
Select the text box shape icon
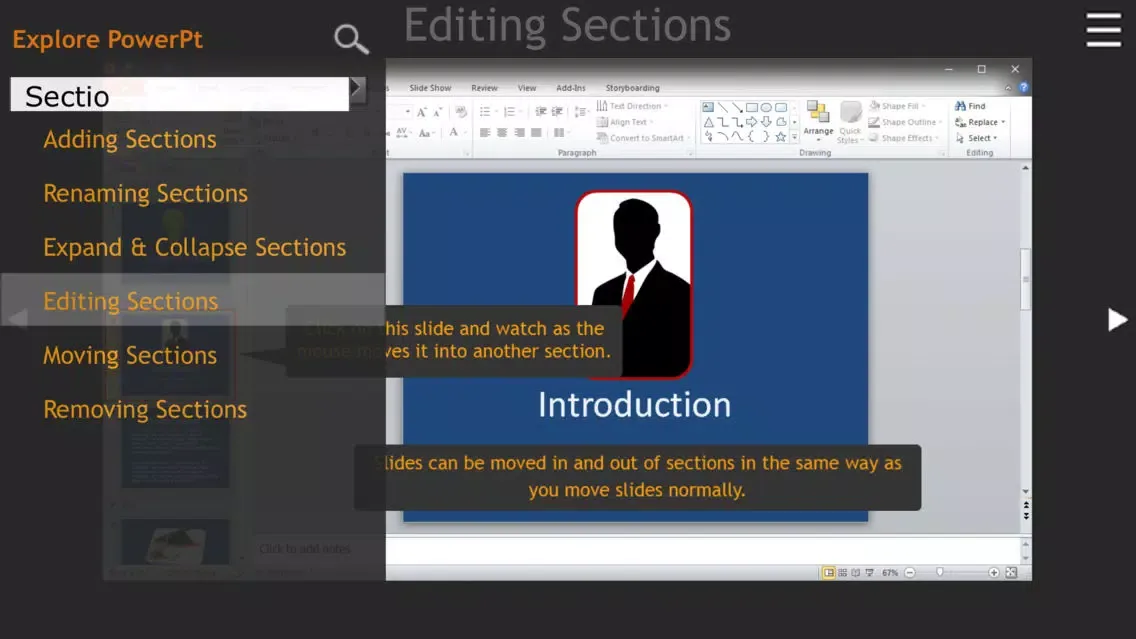(708, 107)
